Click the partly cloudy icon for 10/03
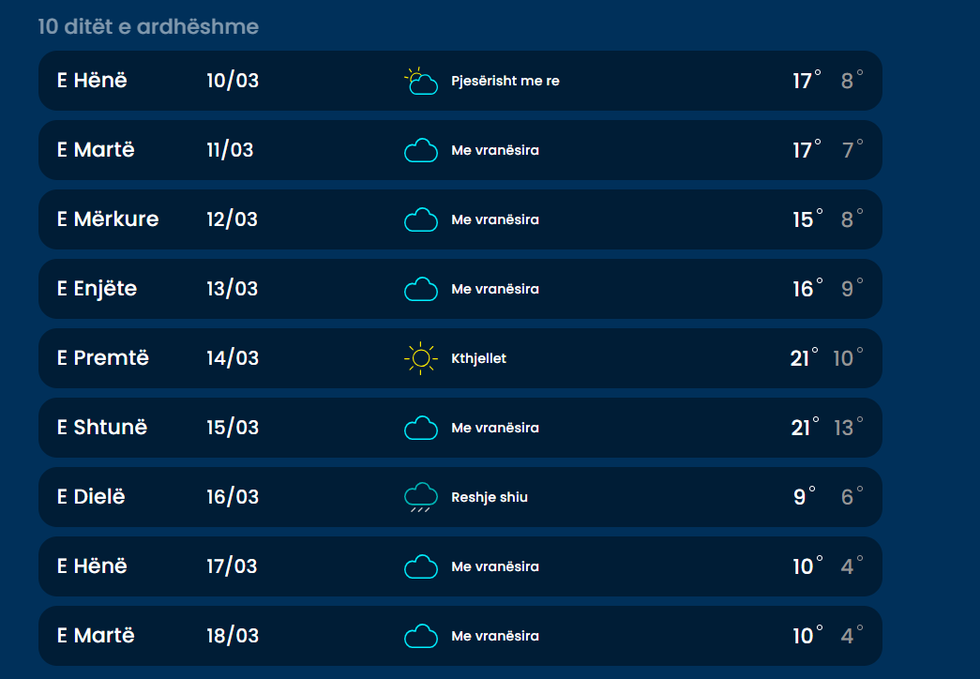Viewport: 980px width, 679px height. pos(421,81)
